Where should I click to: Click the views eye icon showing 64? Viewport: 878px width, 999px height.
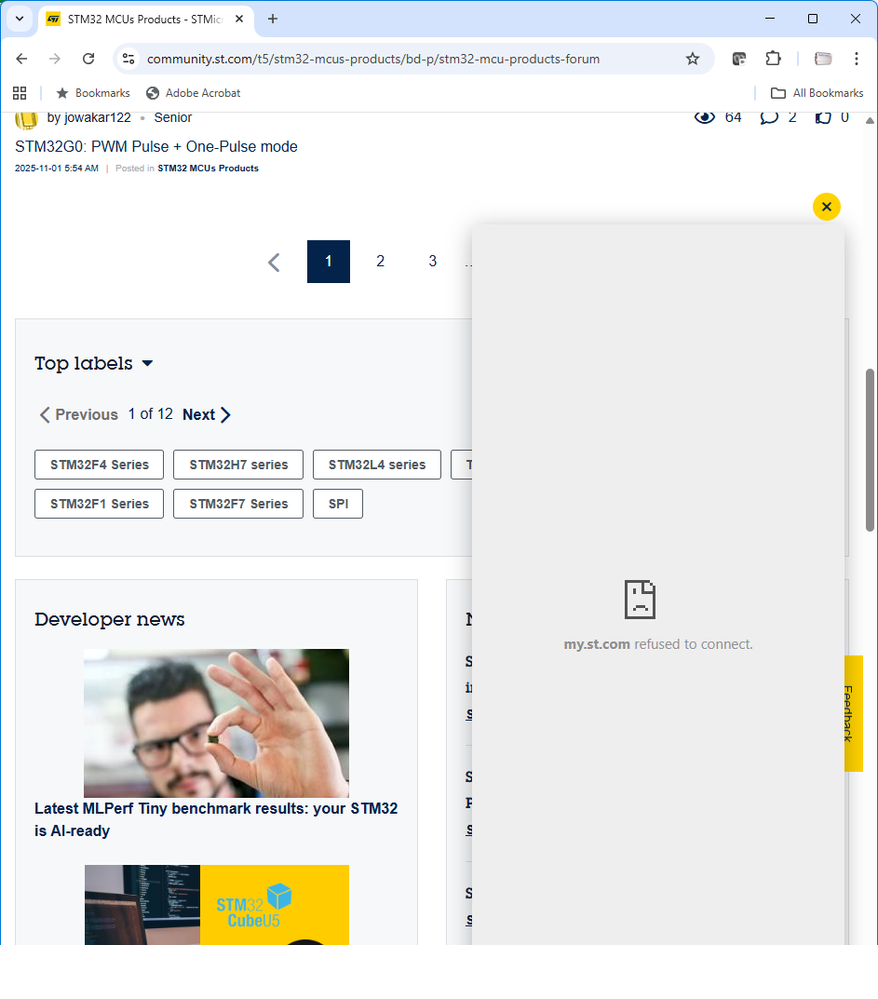pyautogui.click(x=704, y=117)
